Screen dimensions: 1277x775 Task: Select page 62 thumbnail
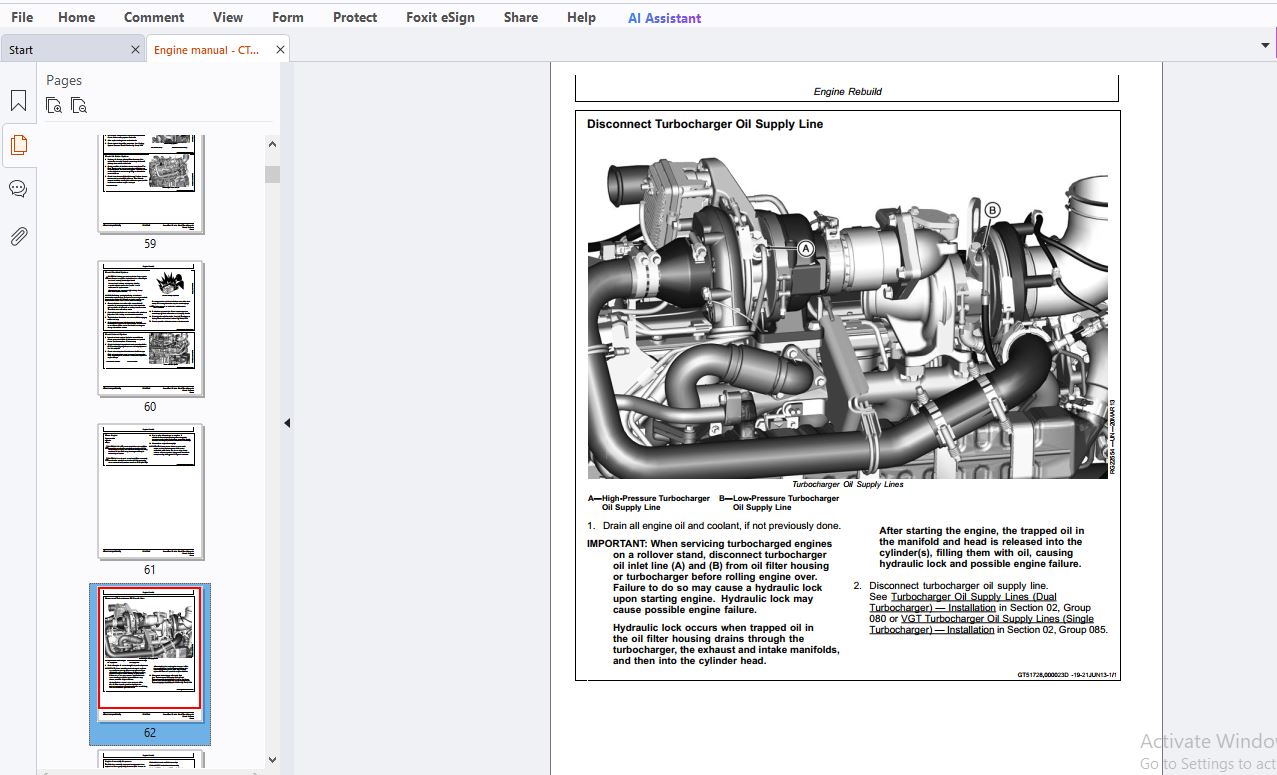(150, 654)
